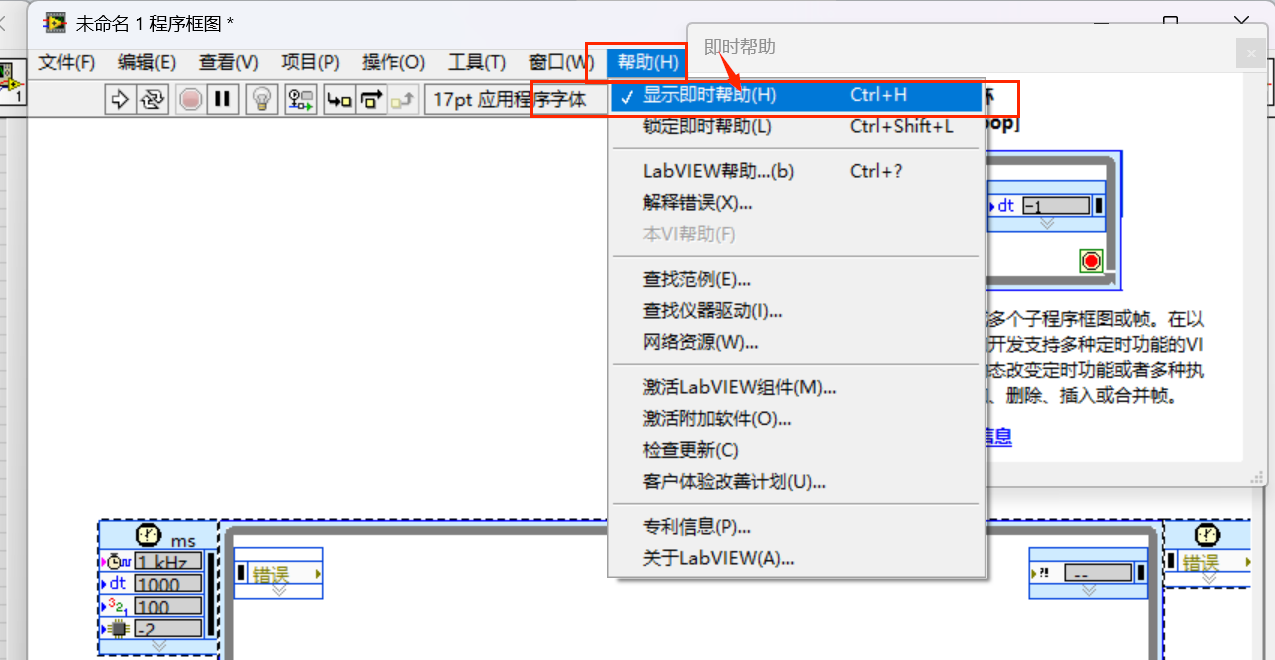Close the 即时帮助 context help window

(x=1250, y=53)
